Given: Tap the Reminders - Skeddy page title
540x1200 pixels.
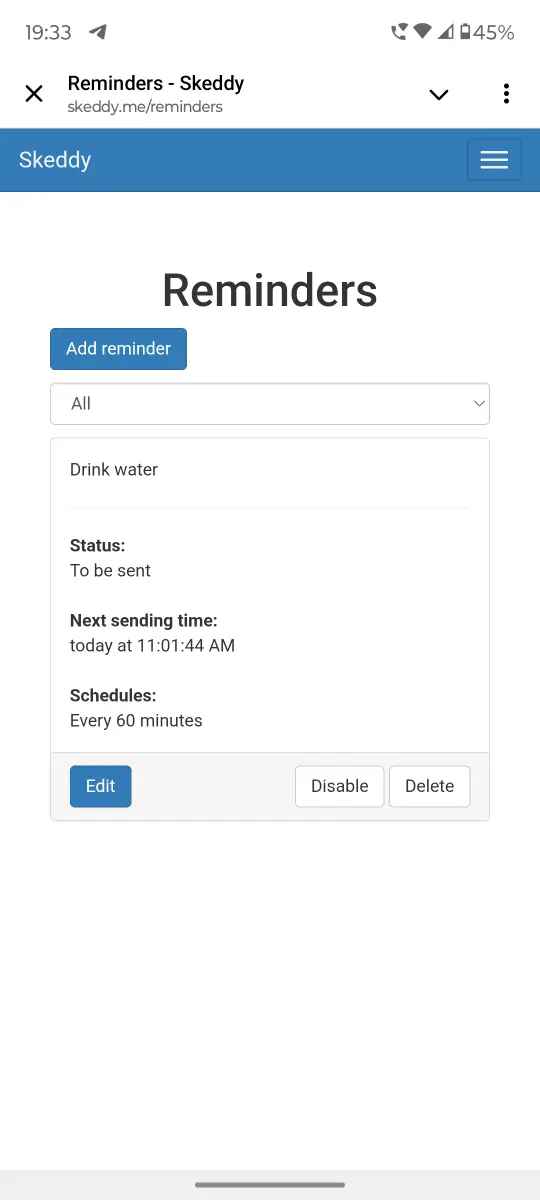Looking at the screenshot, I should (156, 83).
